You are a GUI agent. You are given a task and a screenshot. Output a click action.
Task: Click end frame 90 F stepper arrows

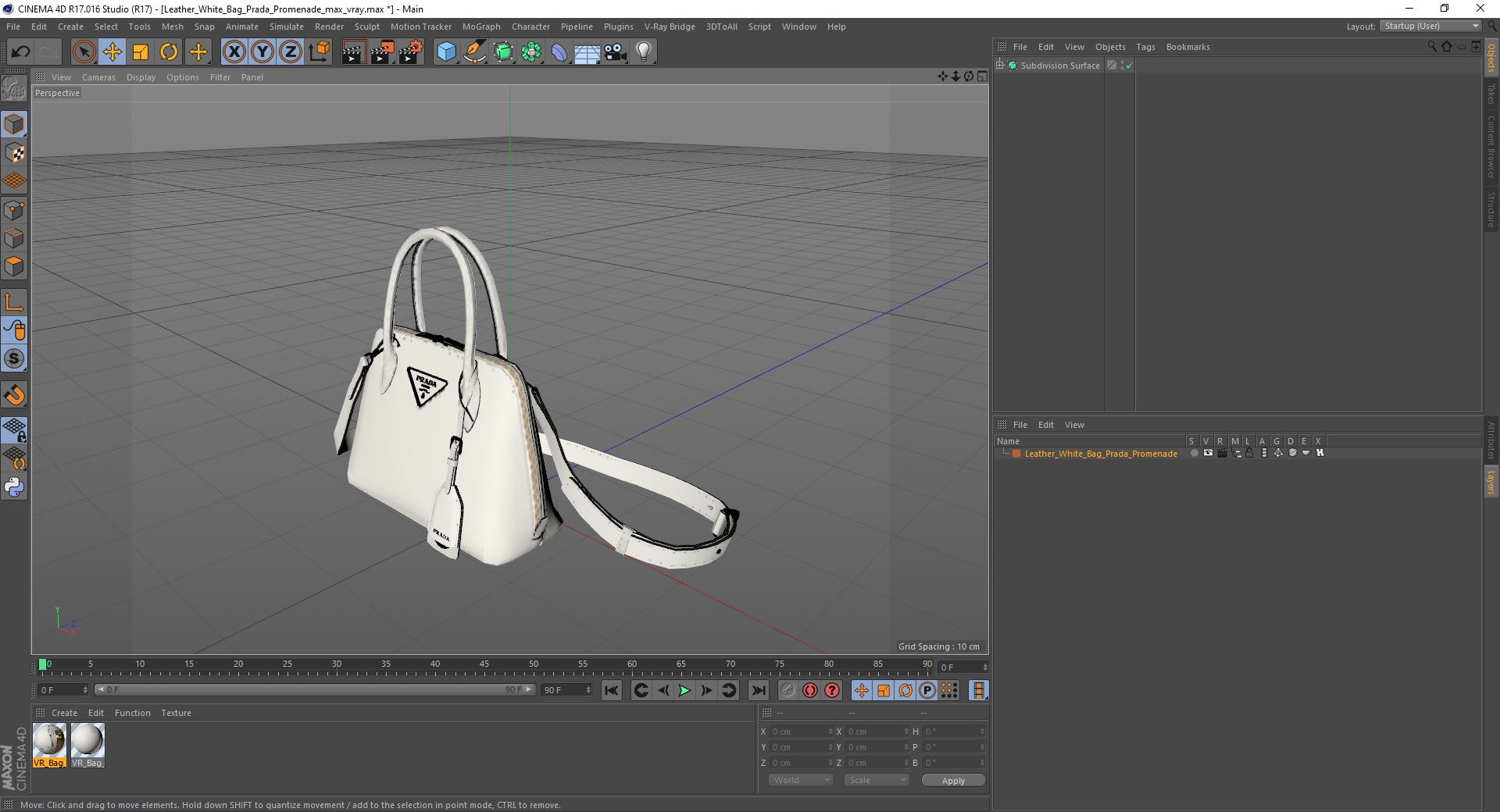(x=588, y=690)
